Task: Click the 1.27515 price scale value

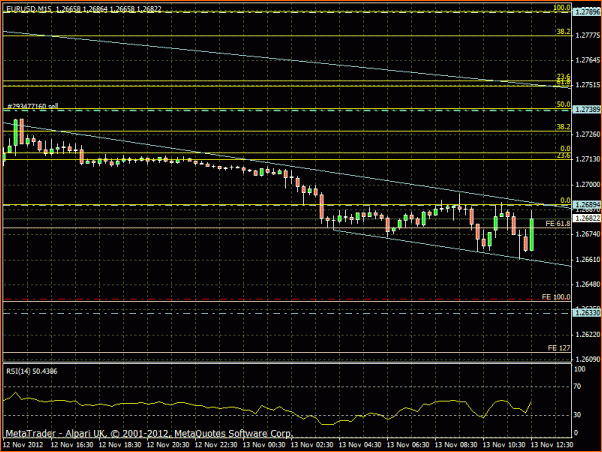Action: [x=587, y=85]
